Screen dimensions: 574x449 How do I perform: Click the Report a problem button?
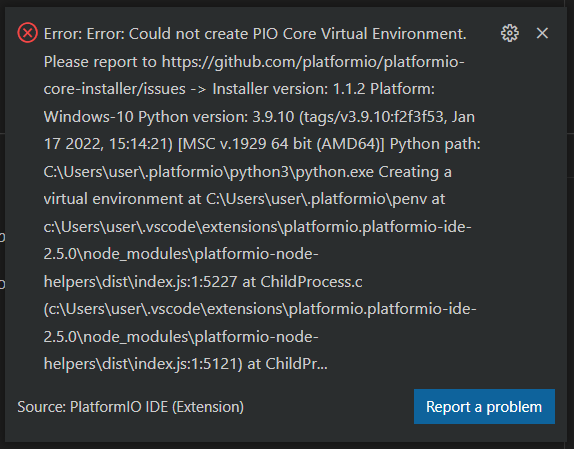click(484, 407)
